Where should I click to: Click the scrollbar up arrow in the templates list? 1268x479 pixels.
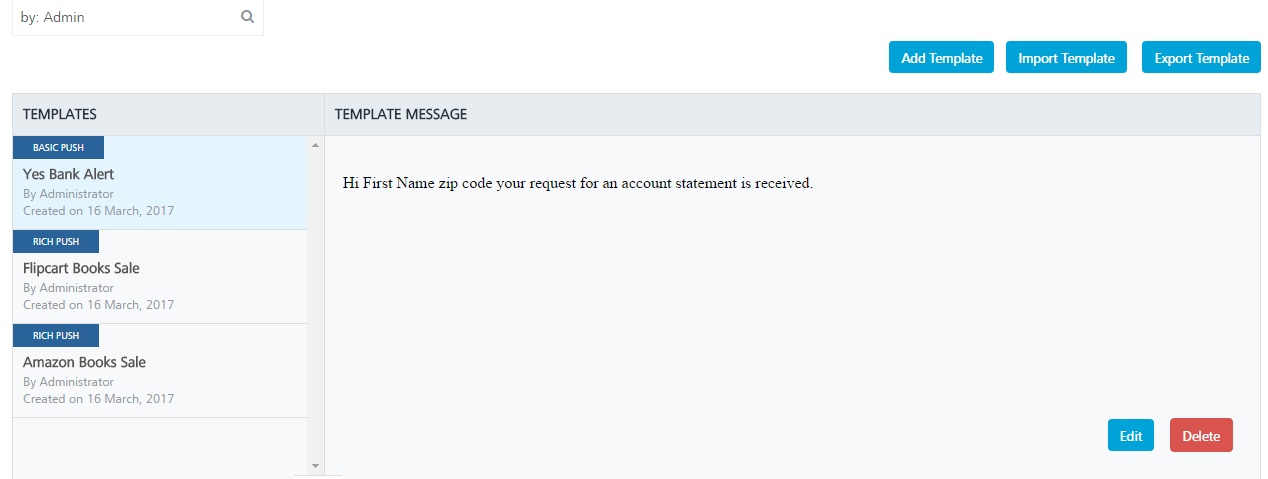[x=316, y=146]
